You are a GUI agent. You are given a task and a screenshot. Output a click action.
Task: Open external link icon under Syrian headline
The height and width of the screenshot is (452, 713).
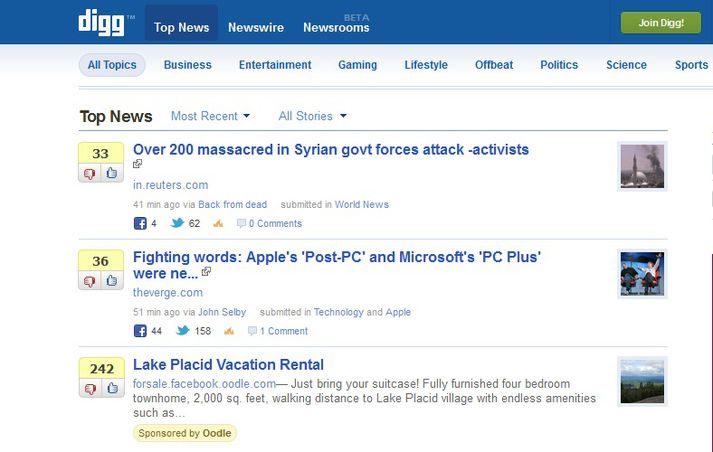point(137,164)
